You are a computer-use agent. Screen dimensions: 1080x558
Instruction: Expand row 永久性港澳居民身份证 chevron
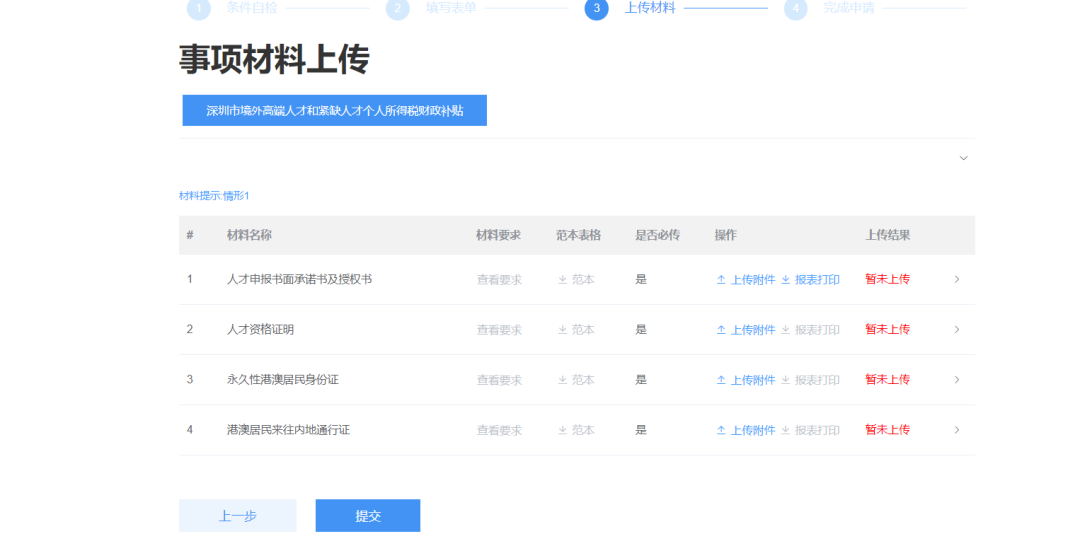tap(957, 380)
